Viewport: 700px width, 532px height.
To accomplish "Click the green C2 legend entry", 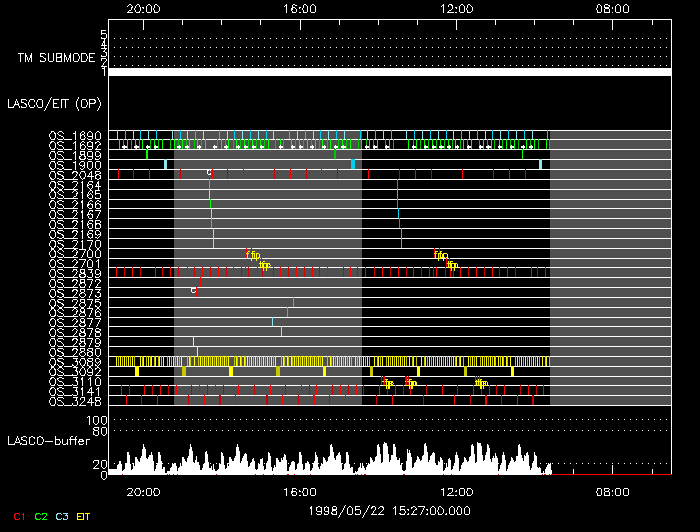I will coord(41,516).
